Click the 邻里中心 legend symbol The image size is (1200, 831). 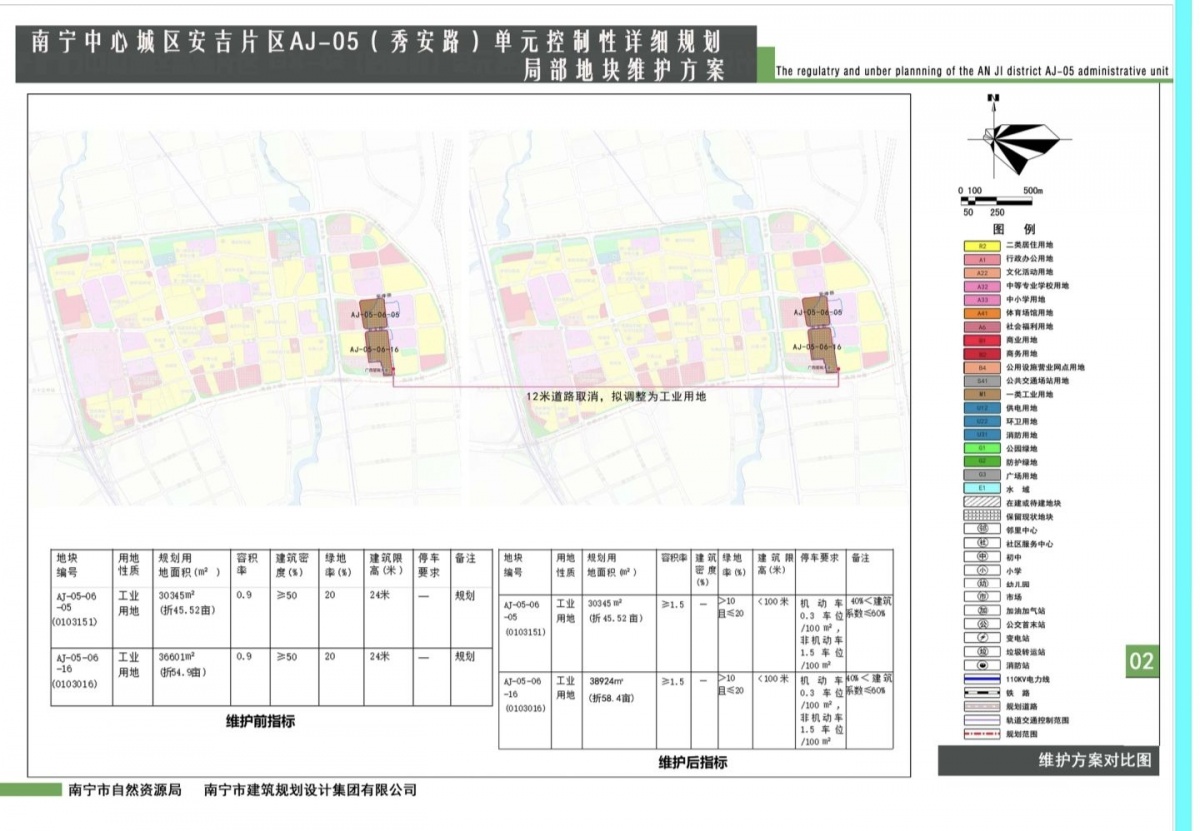click(984, 530)
